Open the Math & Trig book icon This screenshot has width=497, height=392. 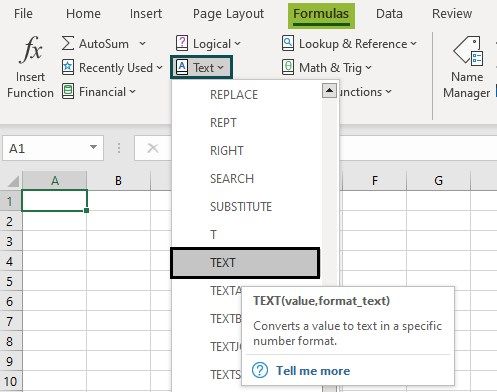288,67
